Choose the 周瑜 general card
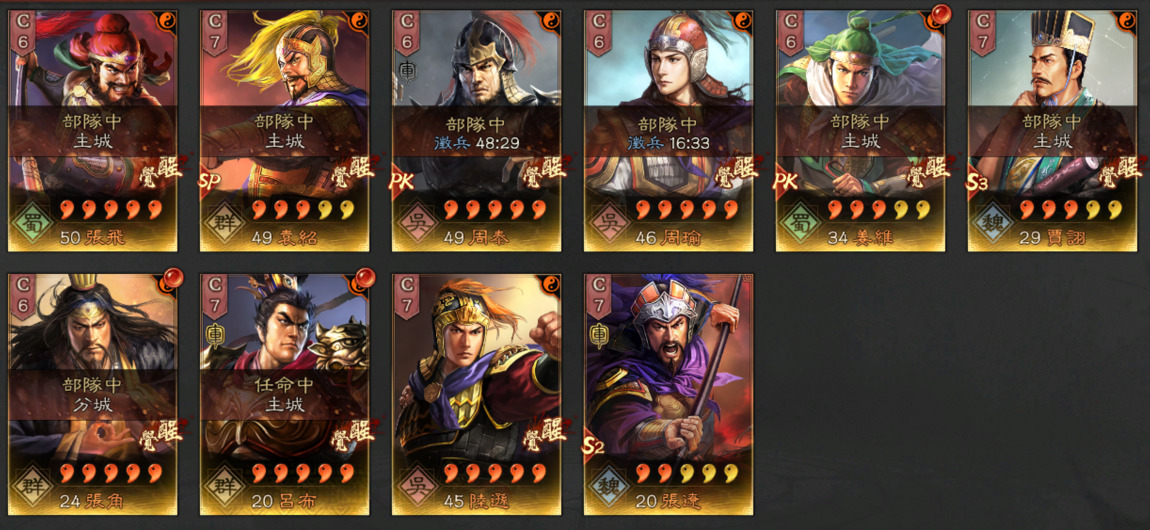Screen dimensions: 1150x530 (x=669, y=130)
